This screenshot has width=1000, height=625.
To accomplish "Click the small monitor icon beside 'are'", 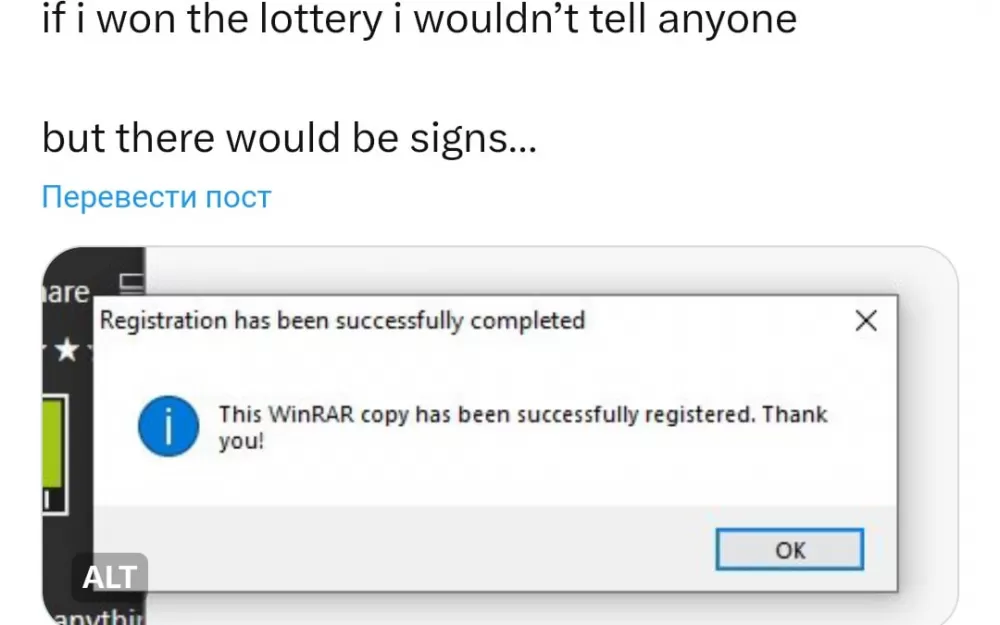I will coord(132,283).
